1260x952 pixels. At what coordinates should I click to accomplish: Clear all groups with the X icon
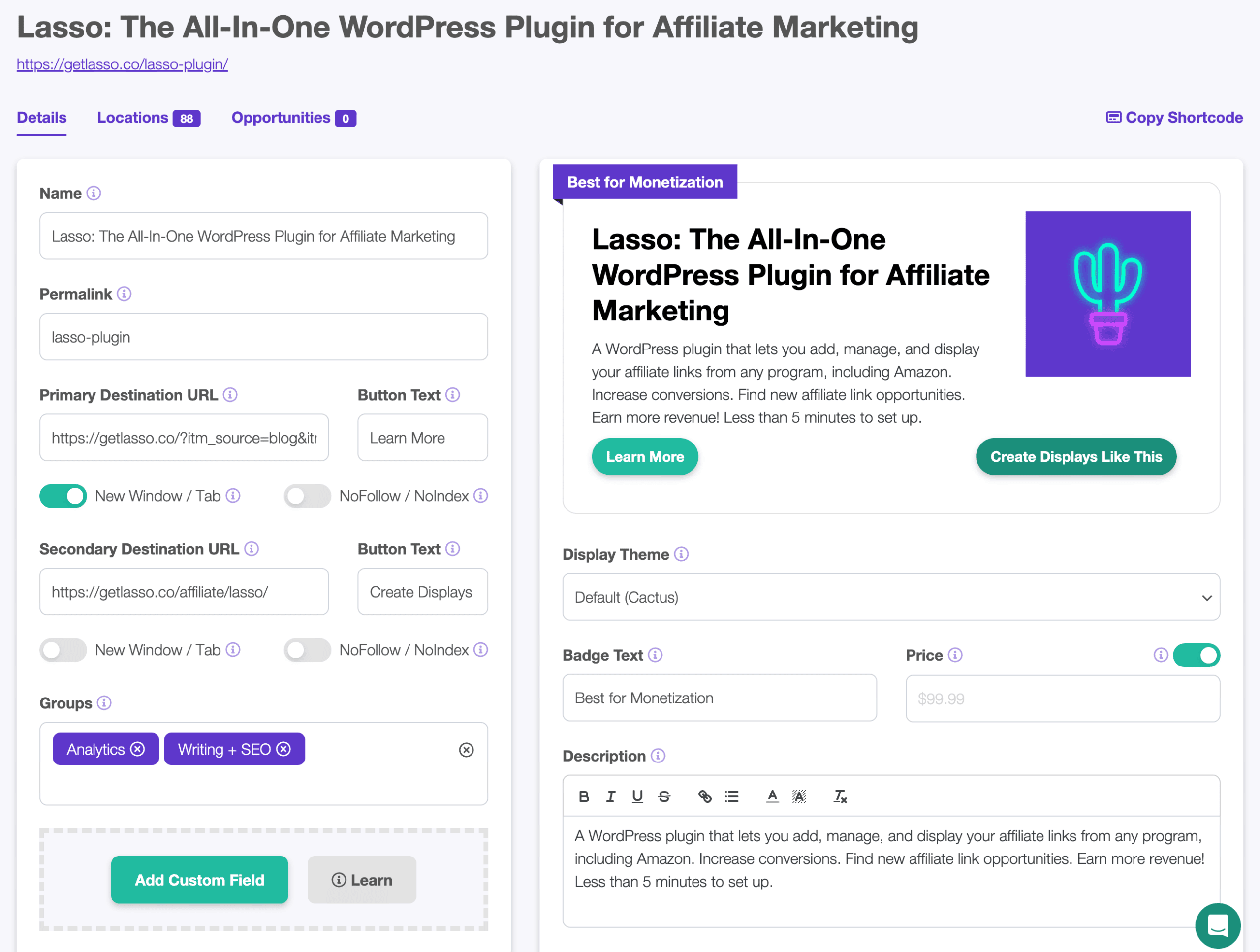467,750
